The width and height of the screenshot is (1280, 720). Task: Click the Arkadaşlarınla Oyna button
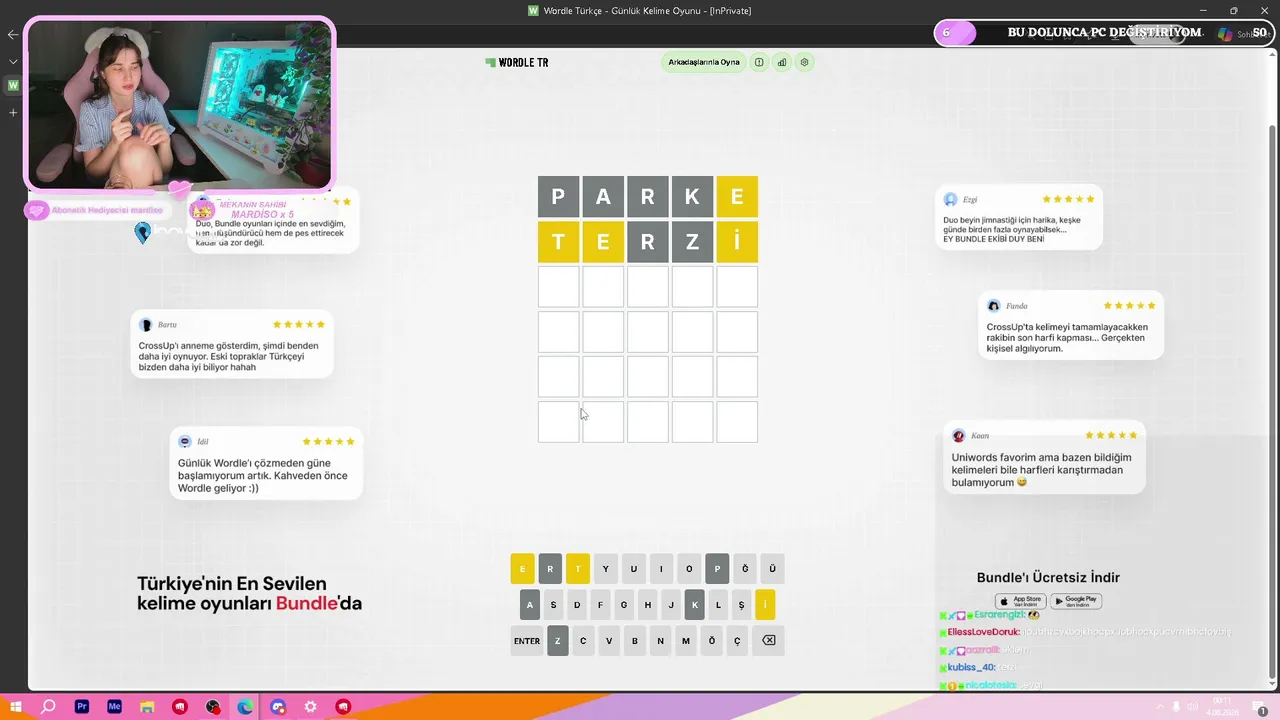coord(704,62)
